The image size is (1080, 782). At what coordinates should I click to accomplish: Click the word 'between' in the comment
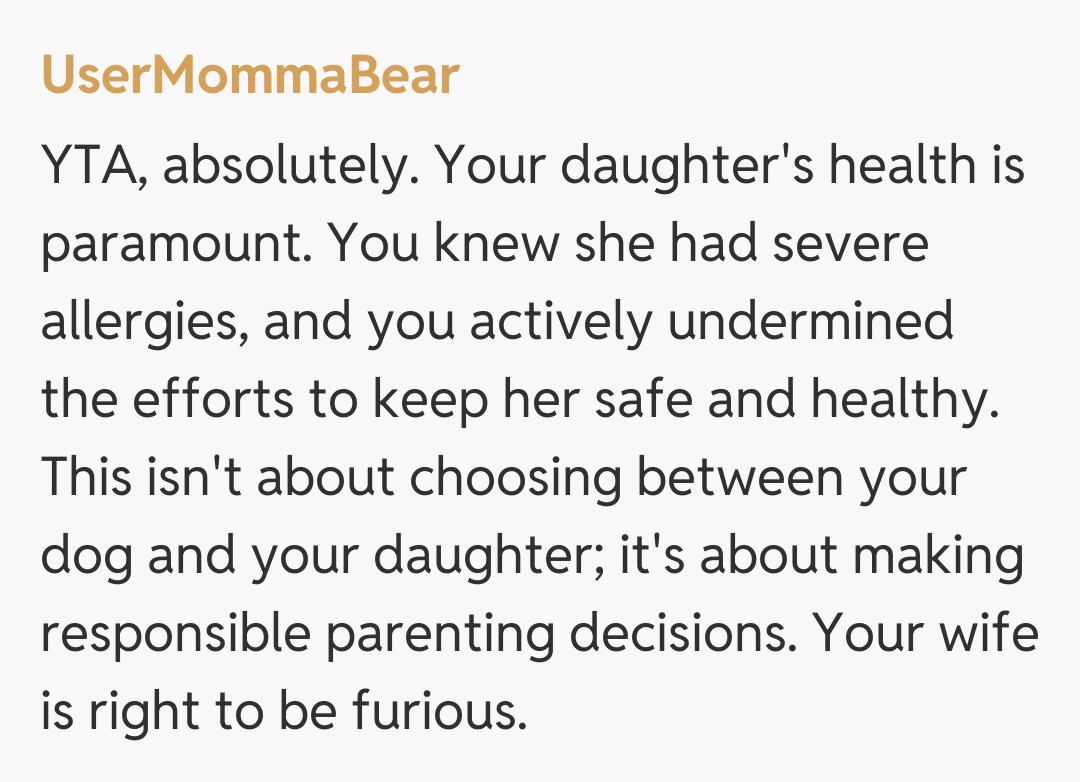click(x=736, y=478)
